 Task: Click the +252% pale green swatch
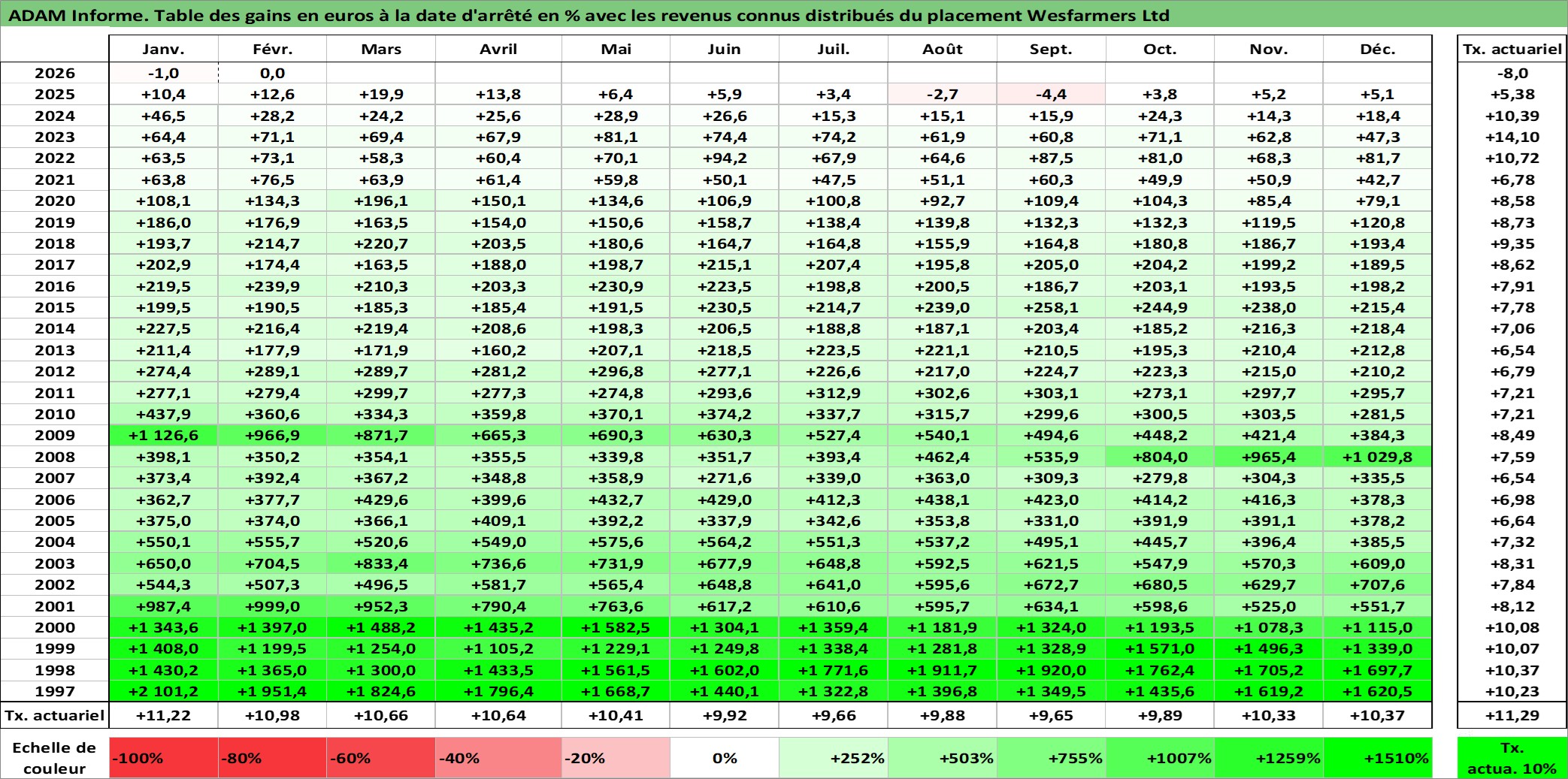coord(834,758)
